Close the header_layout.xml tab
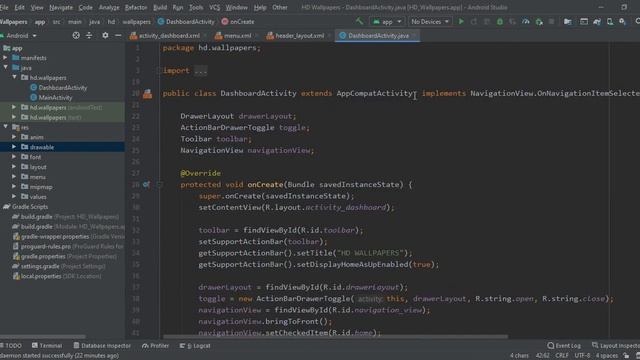 [329, 36]
